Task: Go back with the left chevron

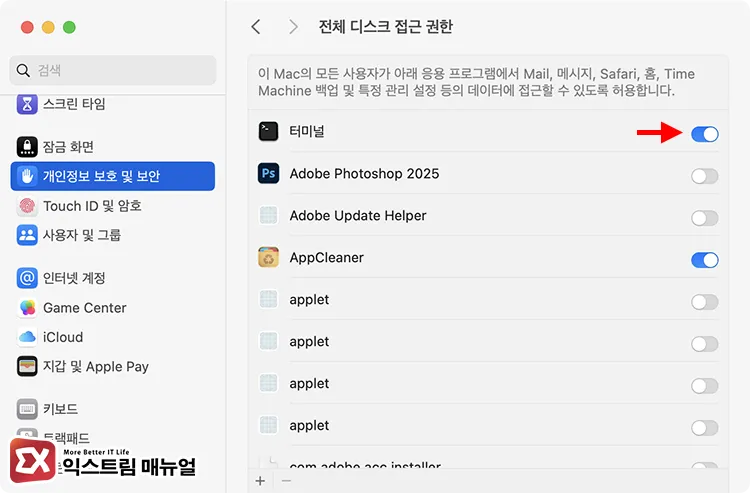Action: pos(256,27)
